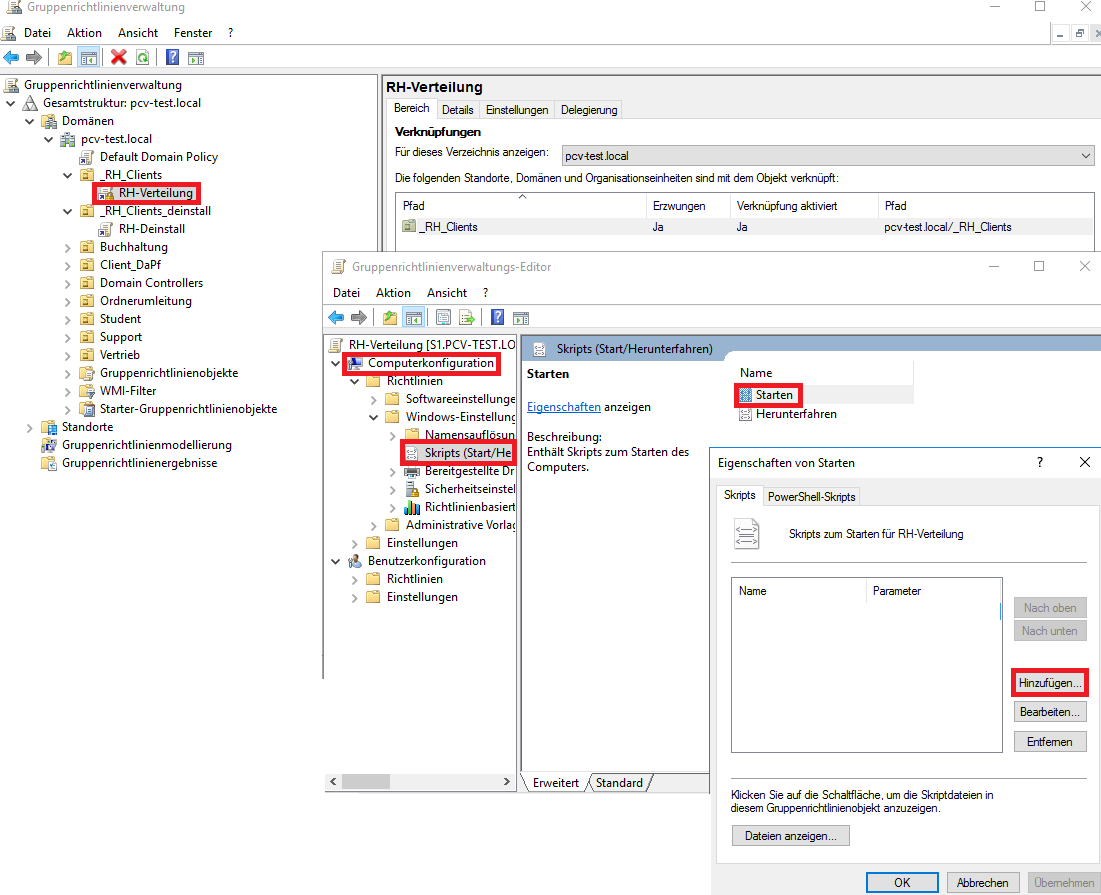Open Gruppenrichtlinienmodellierung in the tree
Viewport: 1101px width, 895px height.
pyautogui.click(x=146, y=445)
